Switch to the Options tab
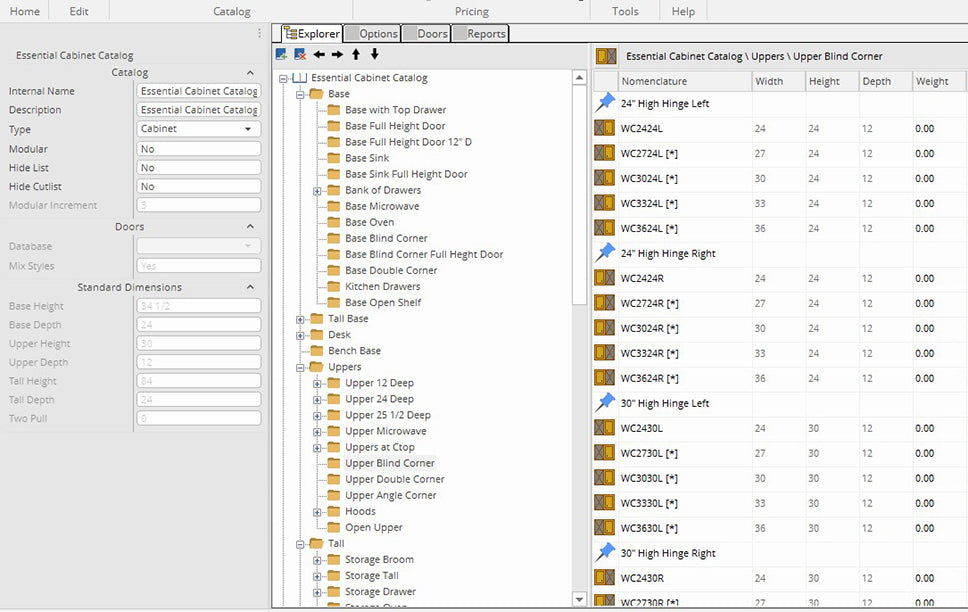This screenshot has width=968, height=612. click(x=372, y=34)
